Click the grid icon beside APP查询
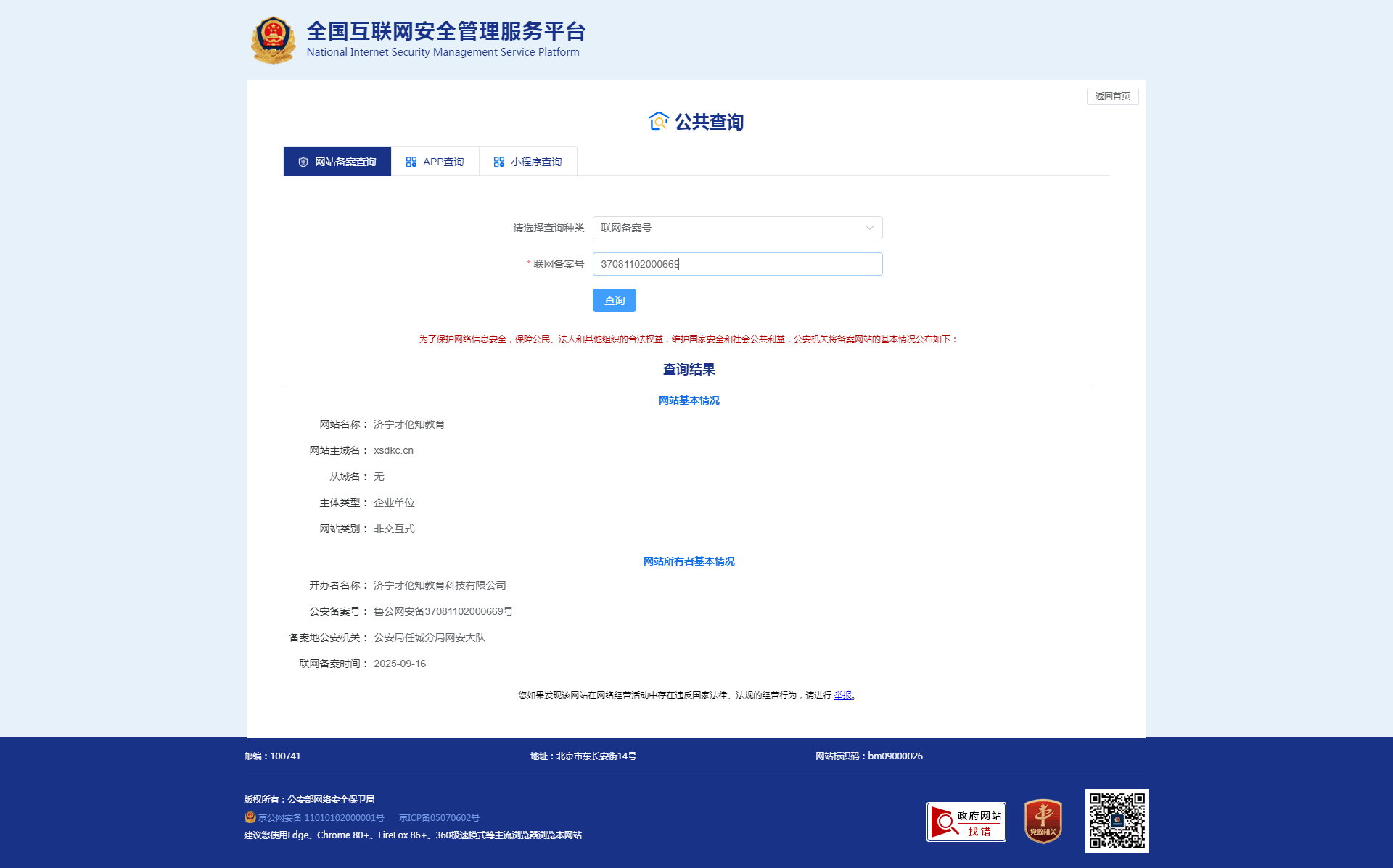The height and width of the screenshot is (868, 1393). coord(411,162)
